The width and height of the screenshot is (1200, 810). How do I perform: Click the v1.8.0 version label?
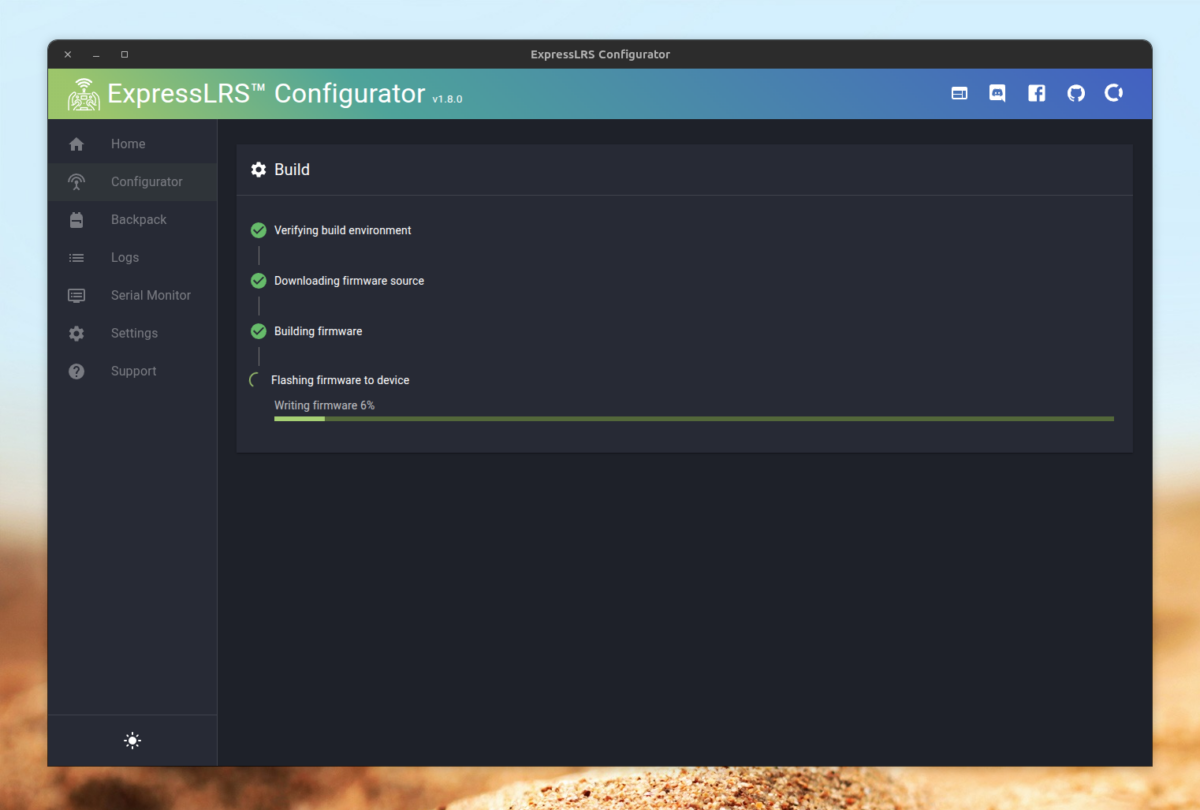(447, 99)
